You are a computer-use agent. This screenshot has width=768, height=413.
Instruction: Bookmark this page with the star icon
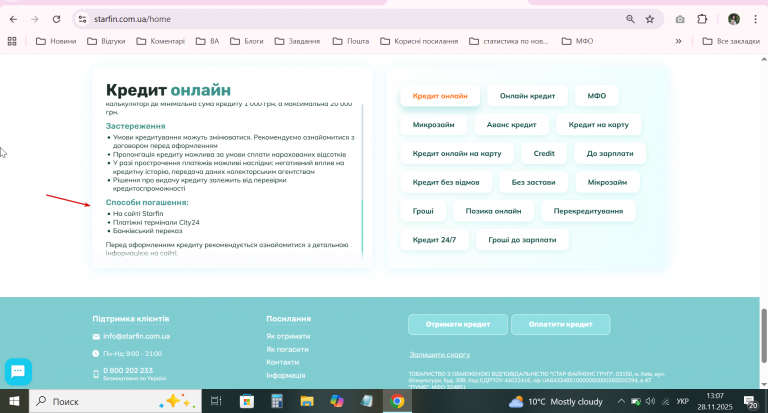650,19
